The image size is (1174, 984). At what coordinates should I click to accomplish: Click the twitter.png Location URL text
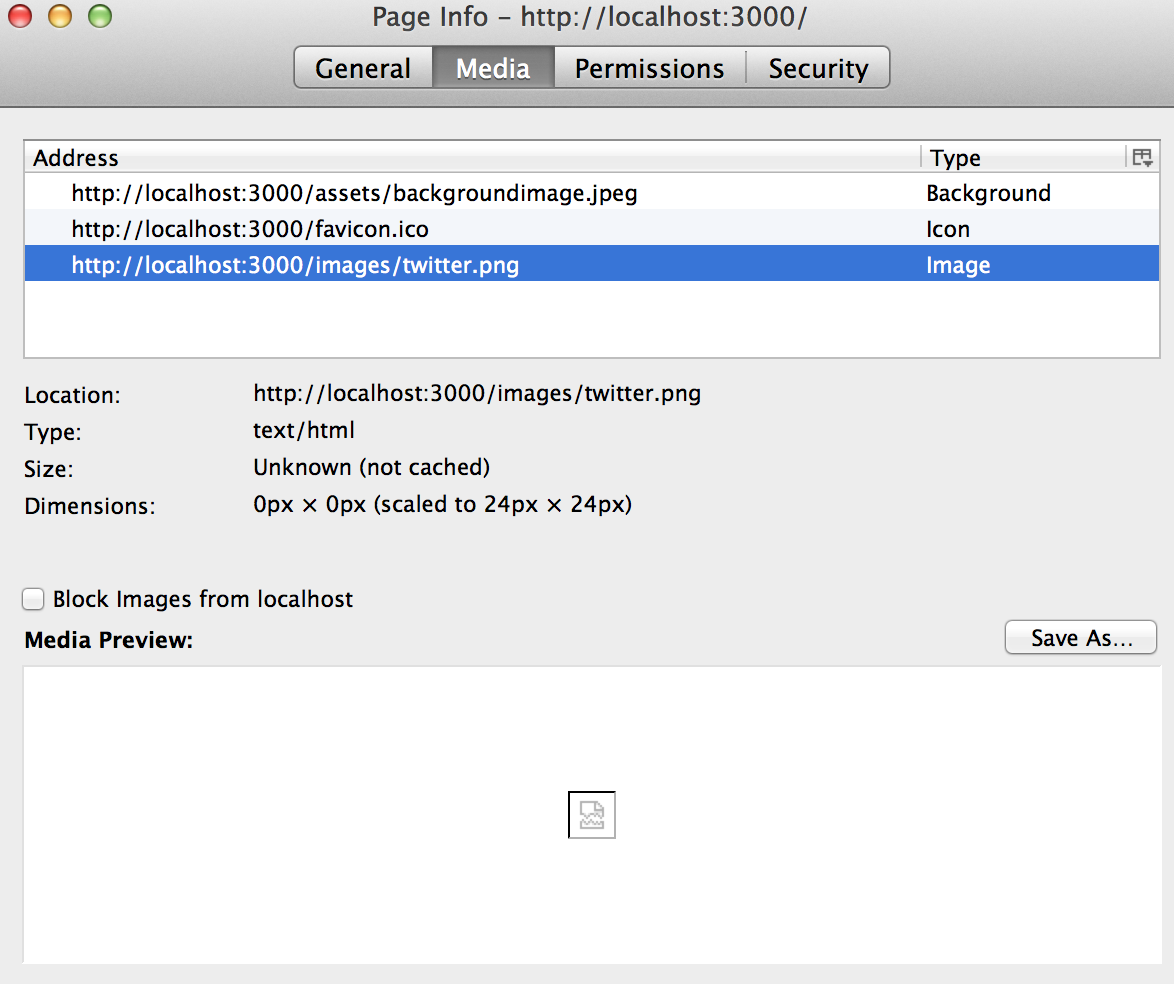477,393
